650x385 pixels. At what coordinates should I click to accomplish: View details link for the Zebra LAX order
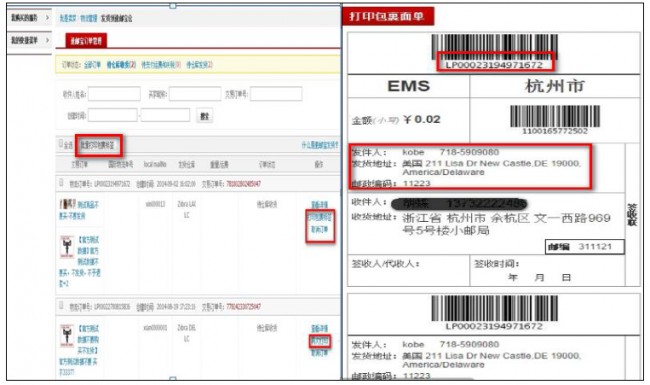pyautogui.click(x=319, y=205)
